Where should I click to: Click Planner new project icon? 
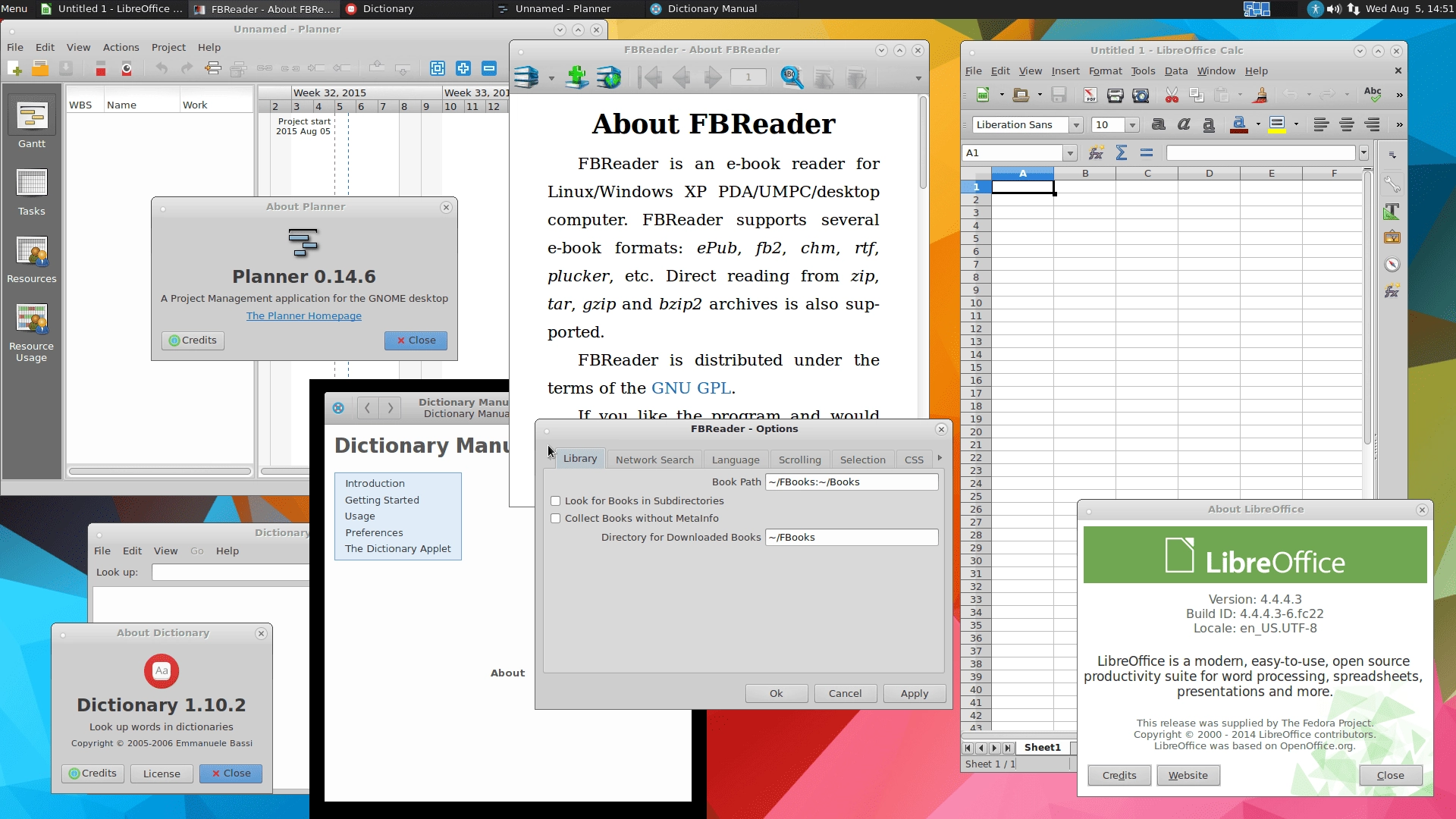[x=14, y=69]
